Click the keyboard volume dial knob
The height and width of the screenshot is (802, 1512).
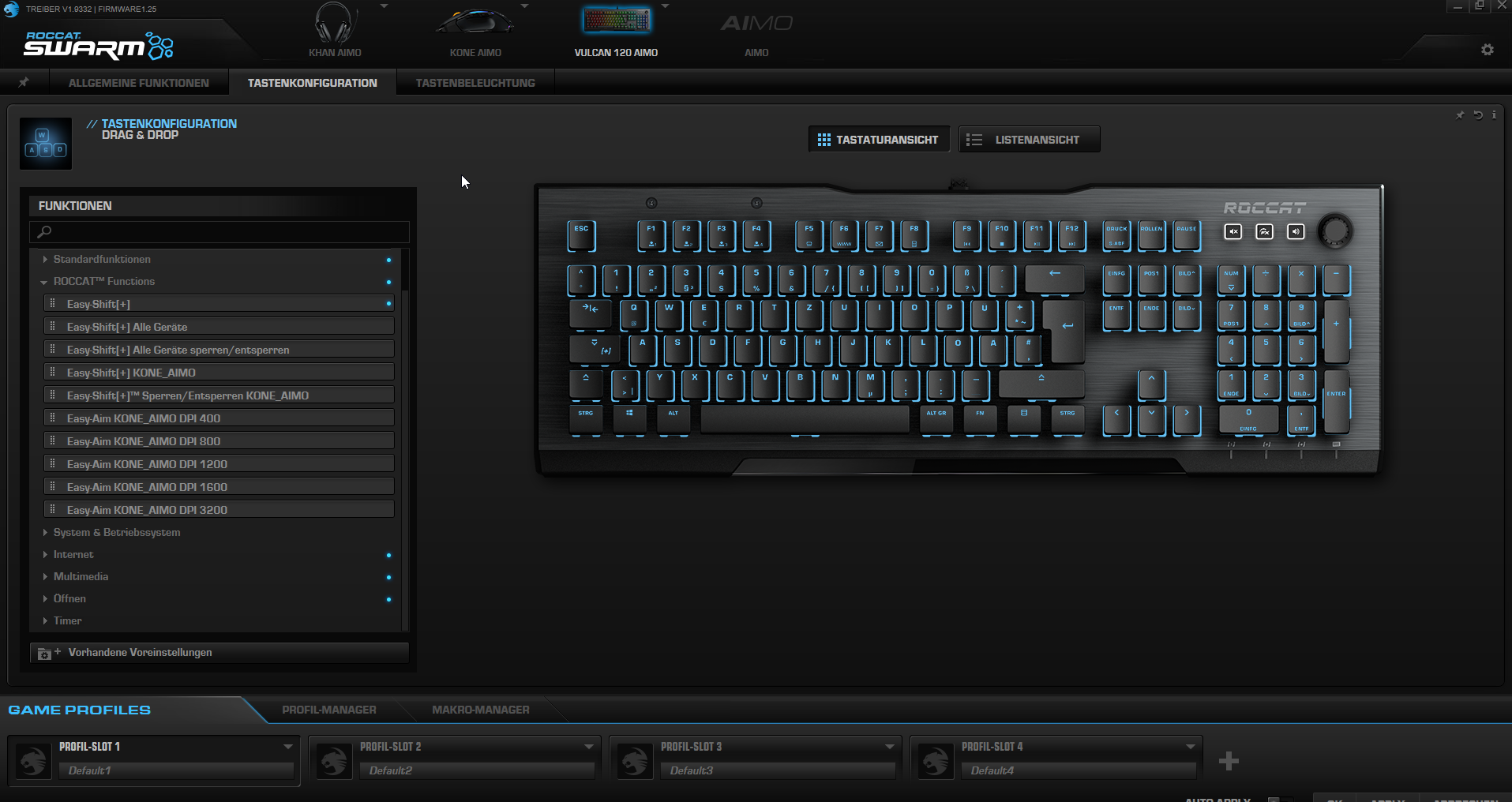[x=1335, y=230]
